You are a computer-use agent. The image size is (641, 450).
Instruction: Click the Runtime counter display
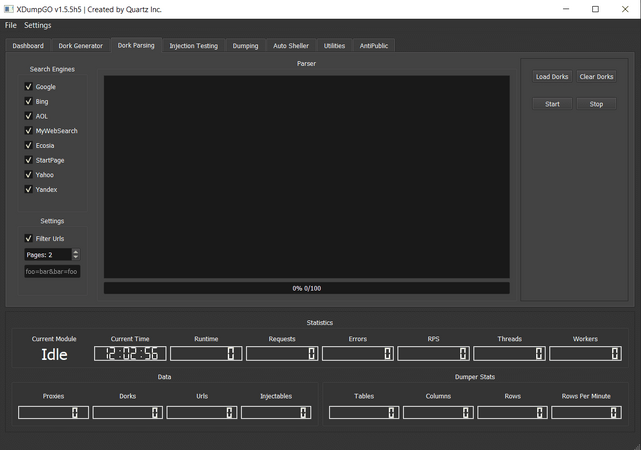click(x=206, y=354)
